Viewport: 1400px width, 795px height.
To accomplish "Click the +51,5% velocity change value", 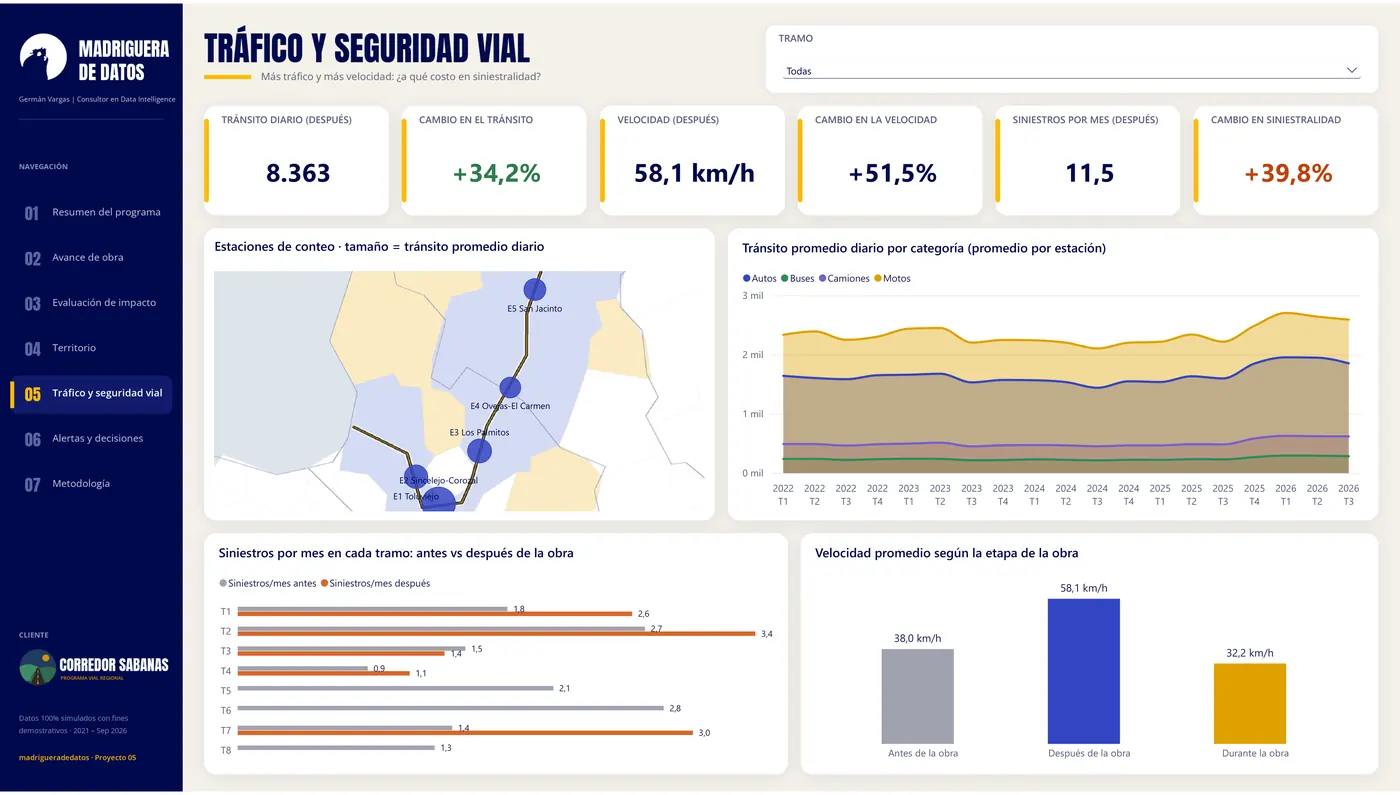I will point(892,173).
